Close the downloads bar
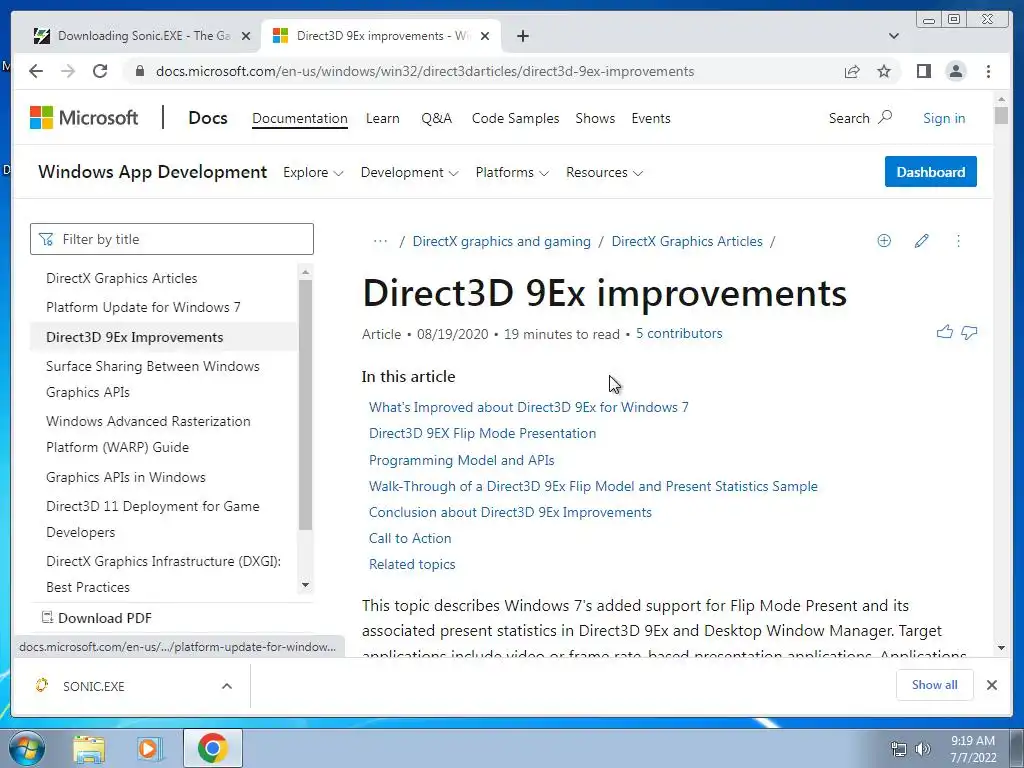This screenshot has height=768, width=1024. pos(991,685)
